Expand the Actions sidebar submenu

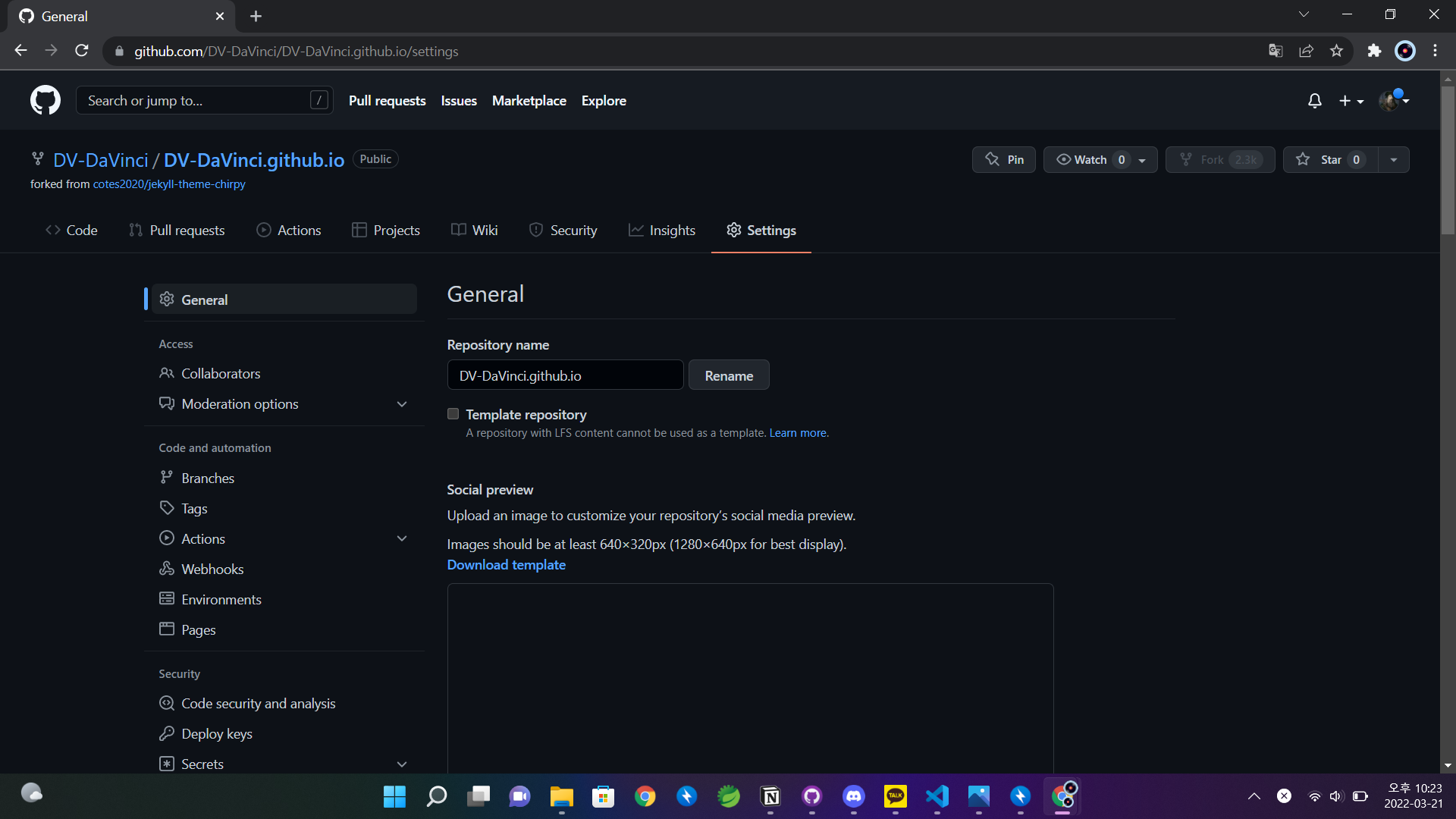402,538
